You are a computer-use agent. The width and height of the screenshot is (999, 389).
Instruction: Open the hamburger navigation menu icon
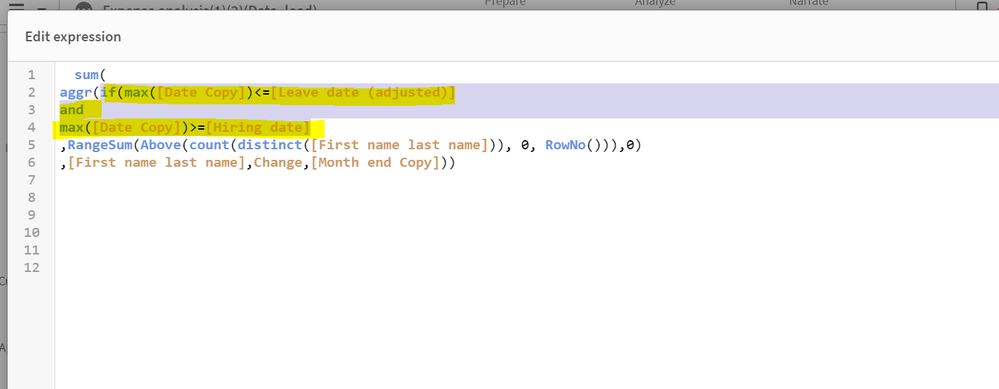click(x=17, y=5)
